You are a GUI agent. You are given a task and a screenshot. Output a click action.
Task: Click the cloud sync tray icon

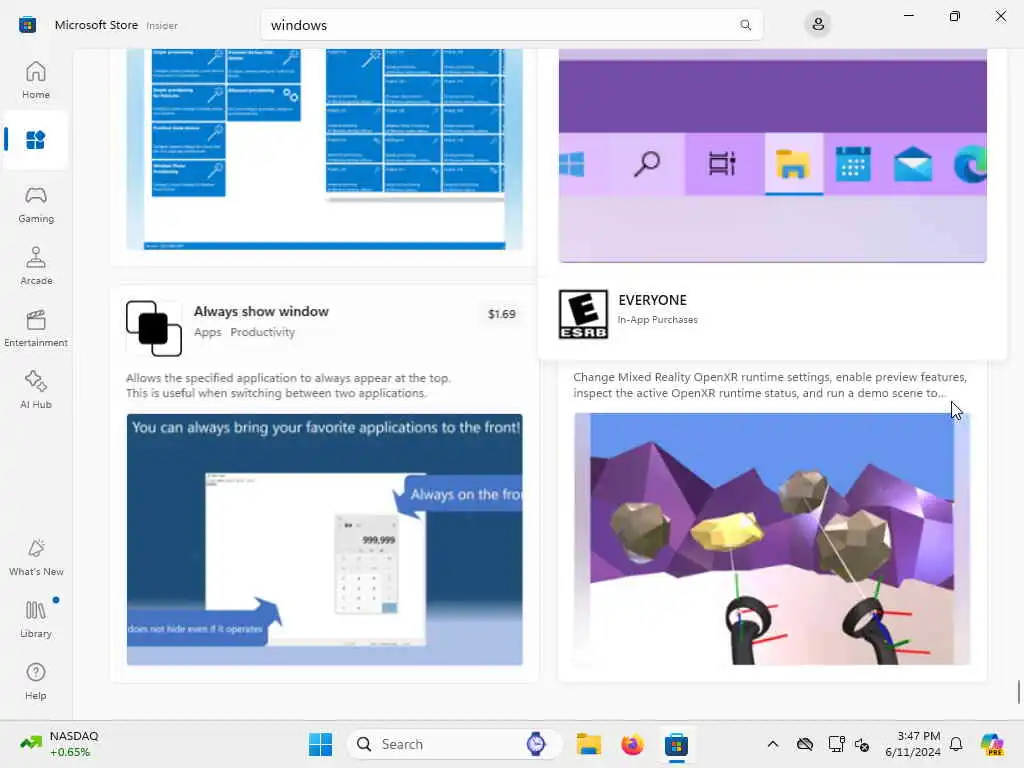805,744
